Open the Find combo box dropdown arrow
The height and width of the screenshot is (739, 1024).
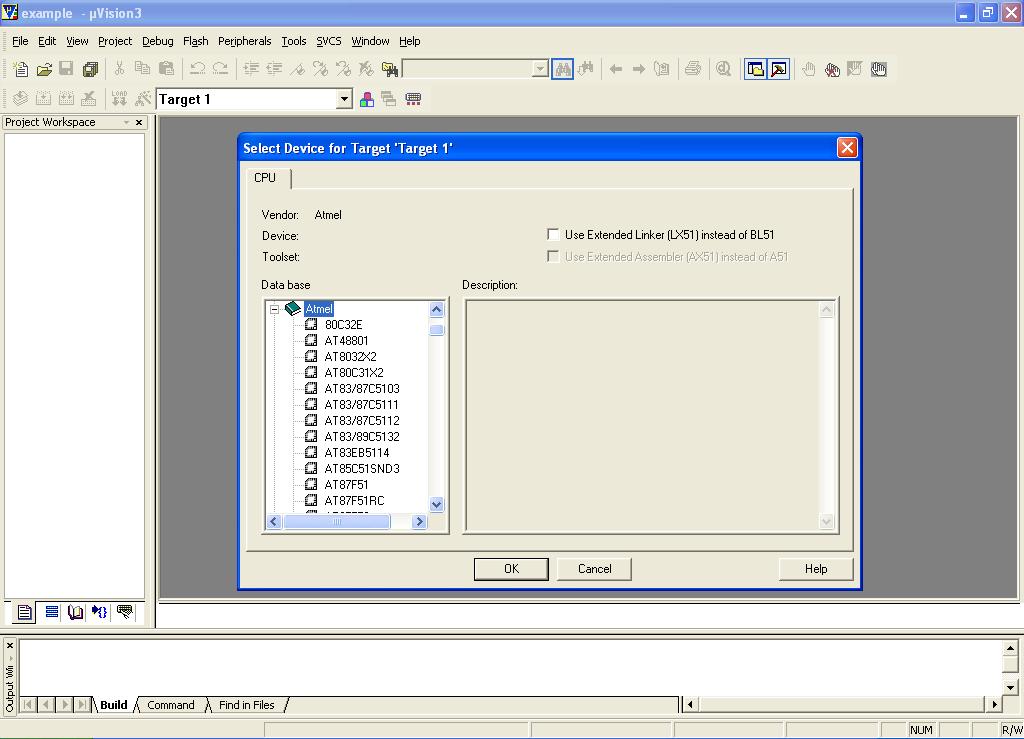(539, 69)
